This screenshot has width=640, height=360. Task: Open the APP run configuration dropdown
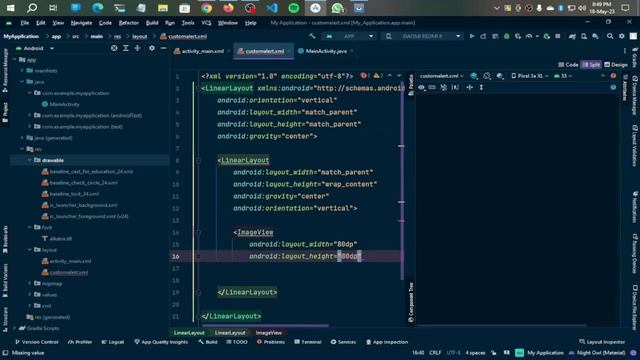tap(350, 36)
